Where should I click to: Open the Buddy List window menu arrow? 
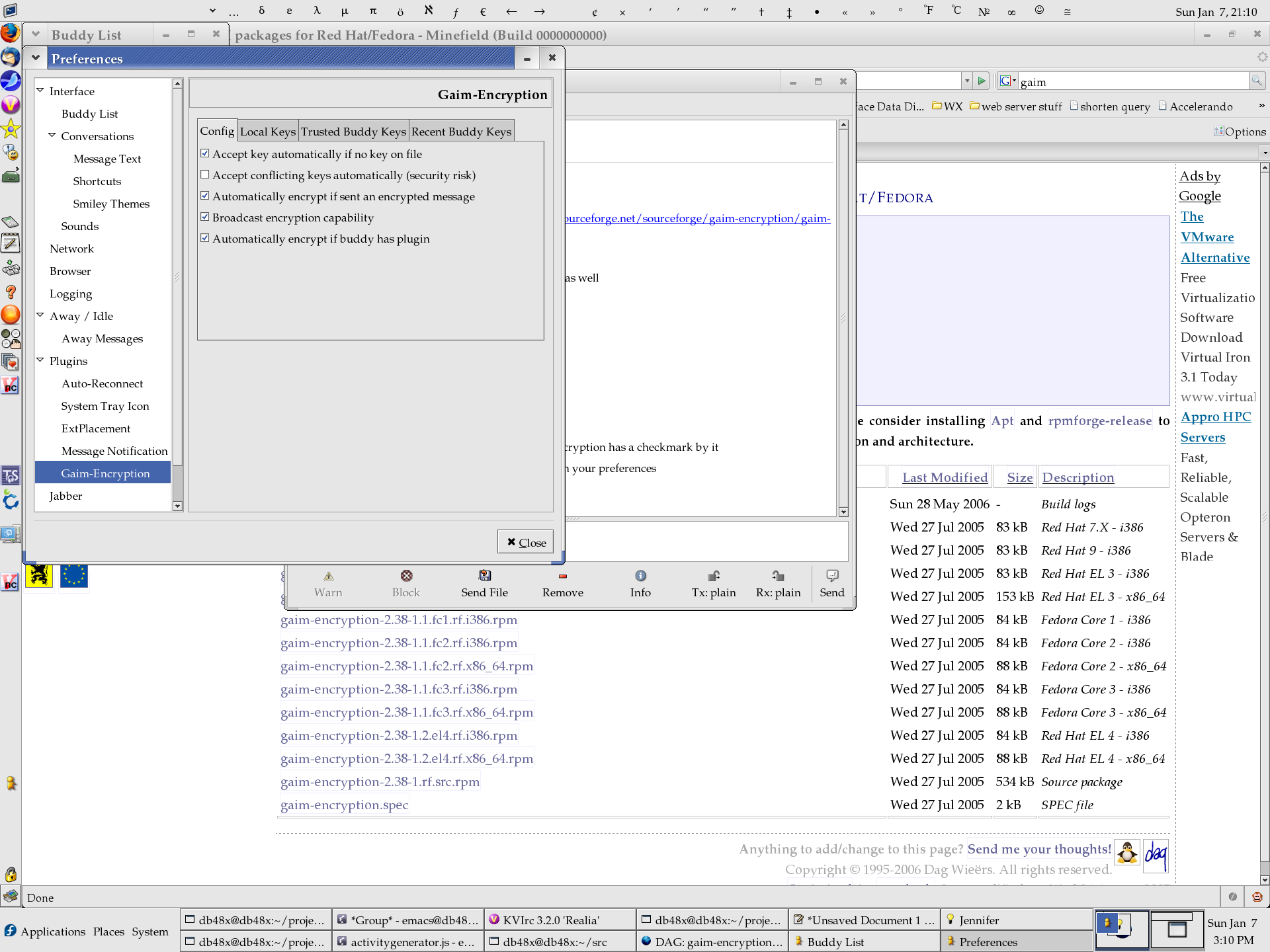(36, 34)
